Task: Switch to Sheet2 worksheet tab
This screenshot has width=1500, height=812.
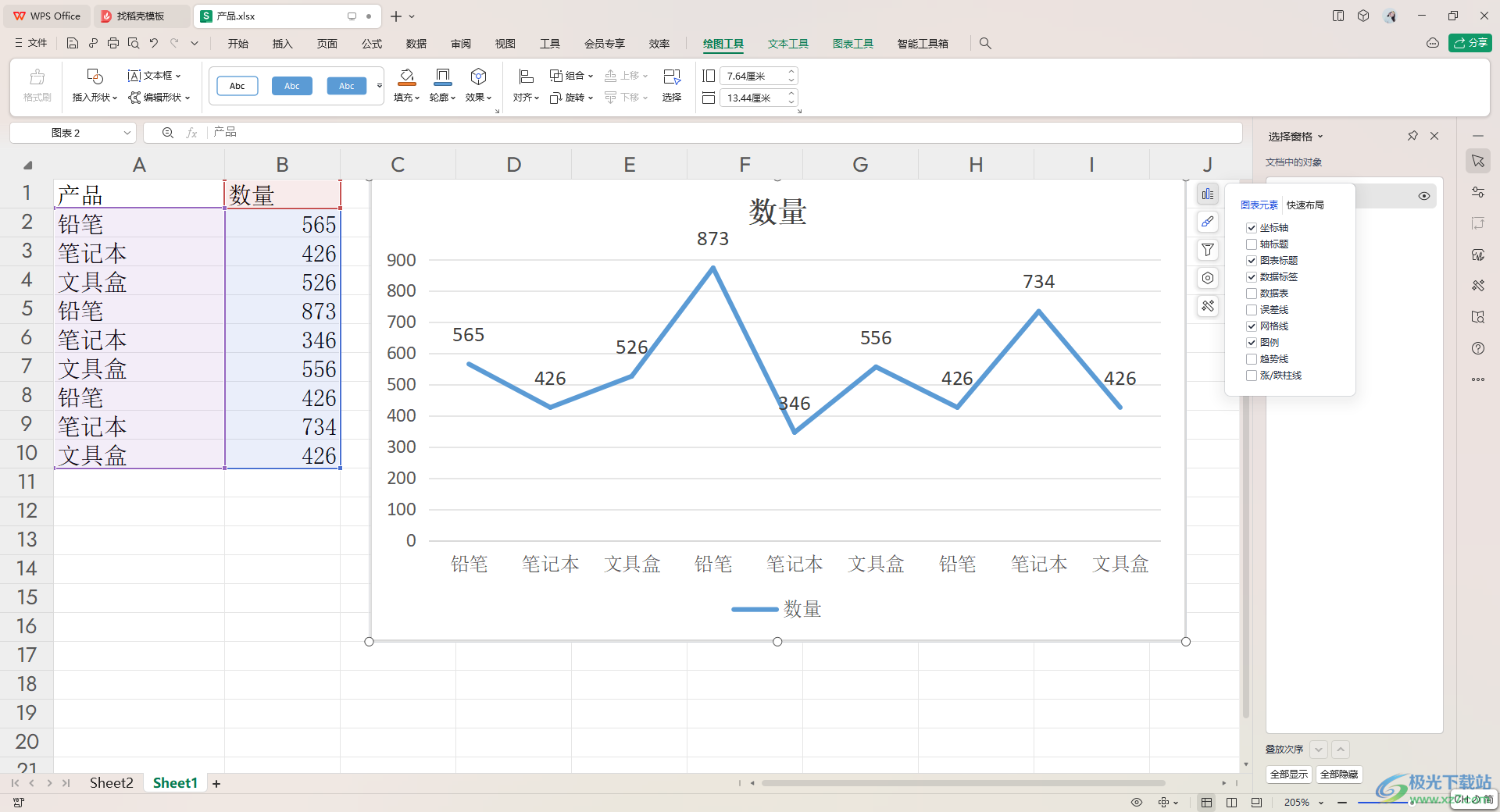Action: tap(111, 783)
